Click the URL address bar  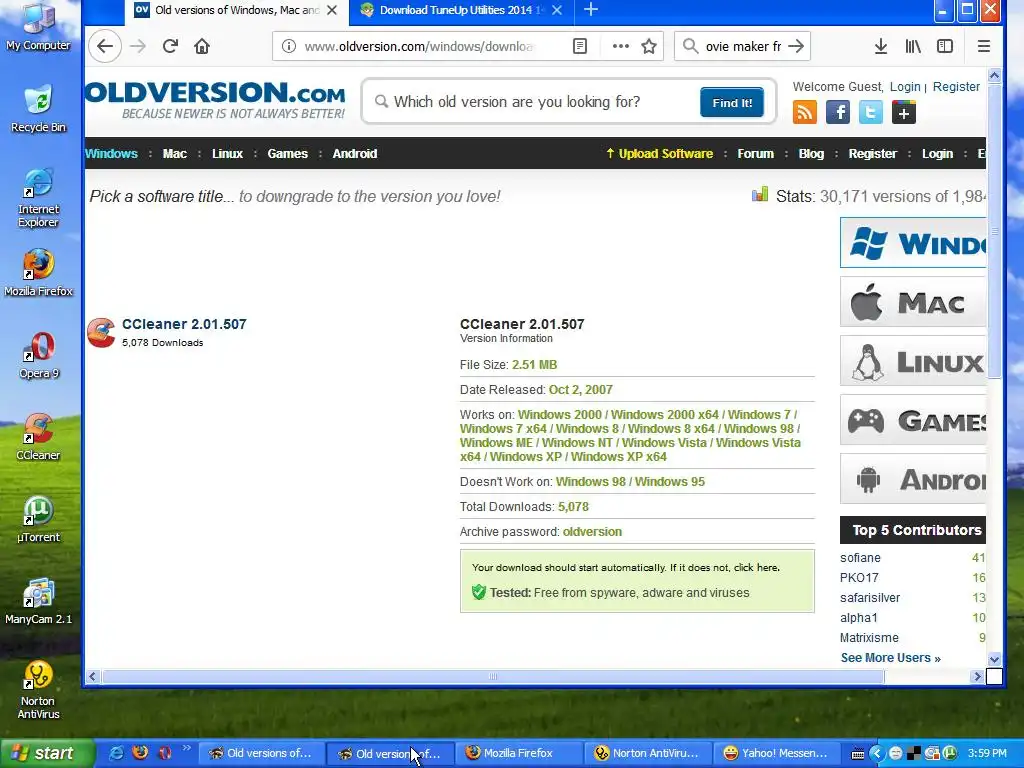tap(420, 46)
